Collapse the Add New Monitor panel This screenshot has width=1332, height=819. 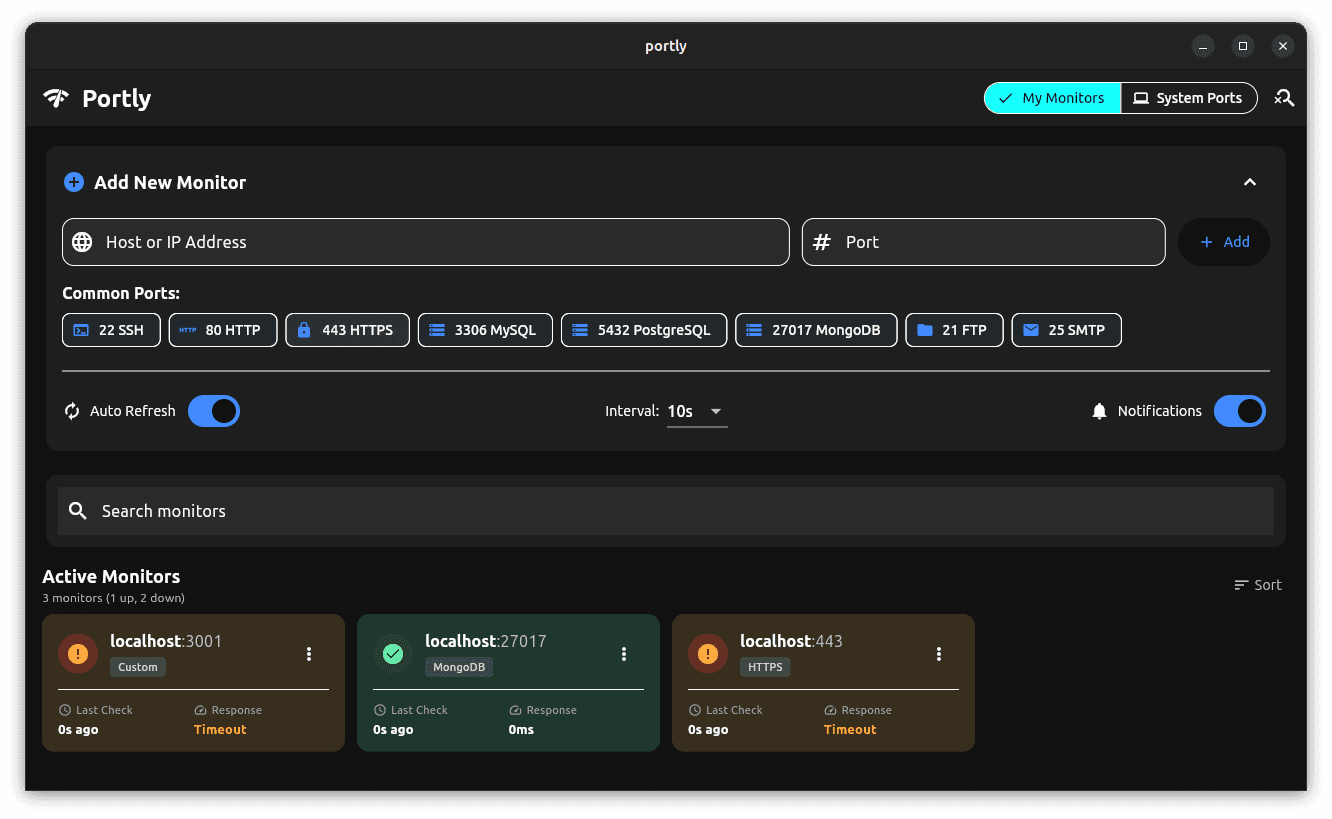click(1249, 182)
